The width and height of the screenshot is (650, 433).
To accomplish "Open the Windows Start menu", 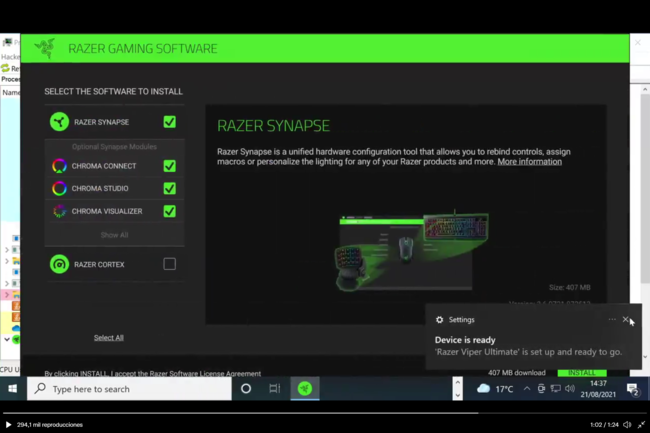I will tap(12, 389).
